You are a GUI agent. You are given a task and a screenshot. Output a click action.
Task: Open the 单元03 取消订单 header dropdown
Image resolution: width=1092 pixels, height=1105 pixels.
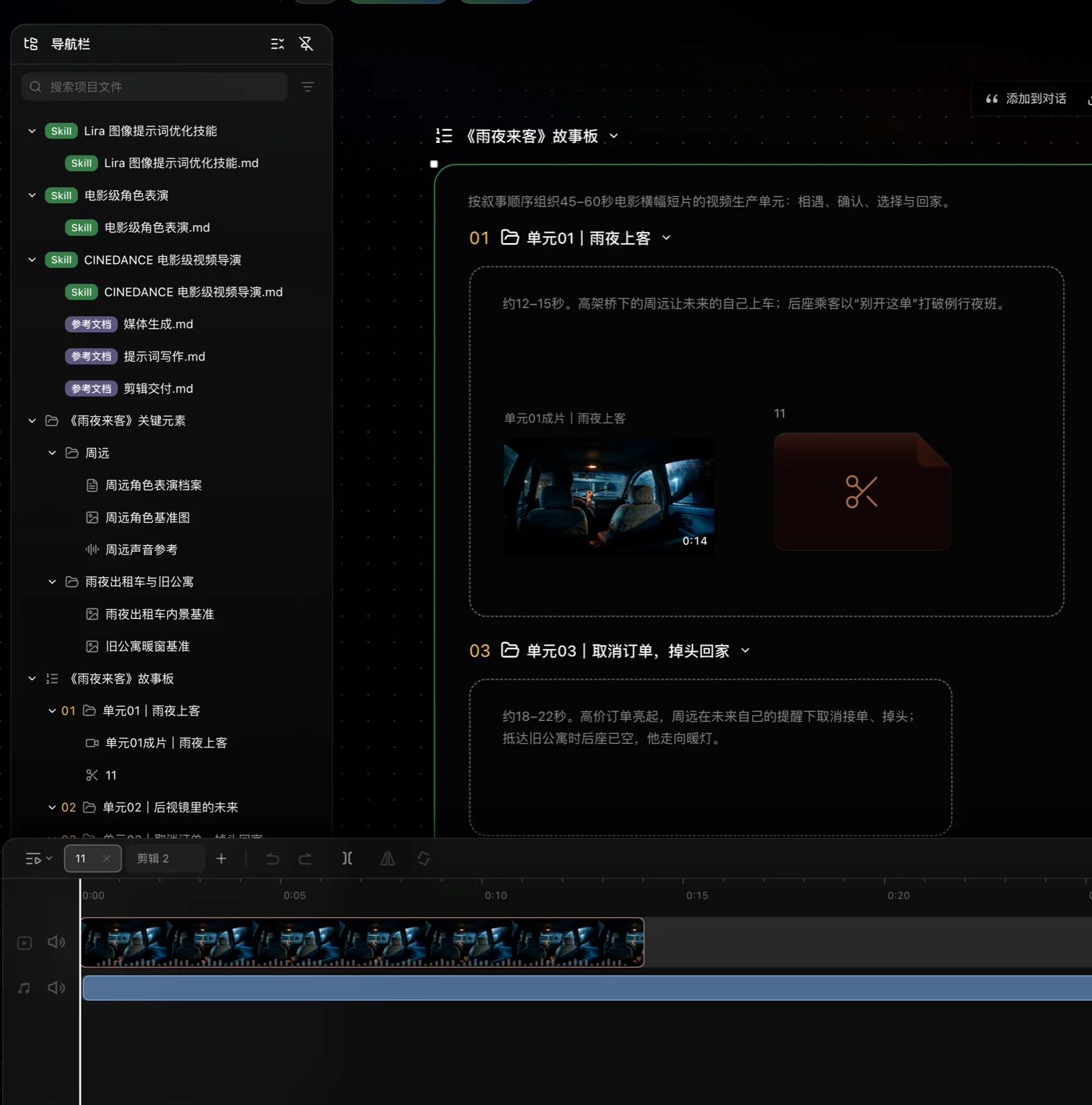pos(745,651)
